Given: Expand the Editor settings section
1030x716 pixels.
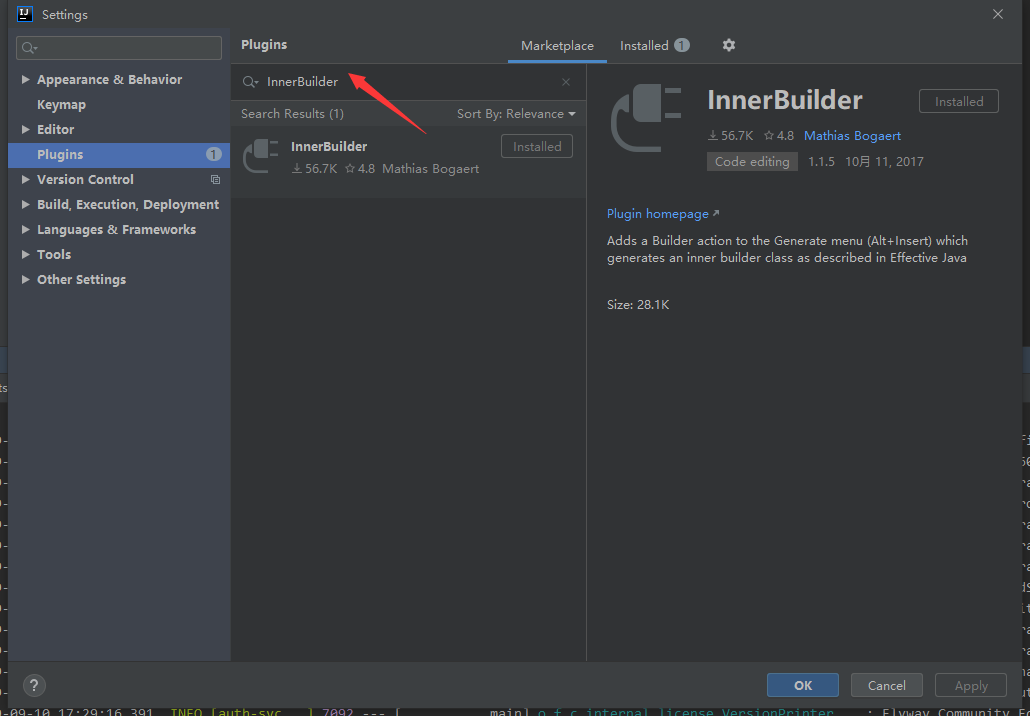Looking at the screenshot, I should pos(26,129).
